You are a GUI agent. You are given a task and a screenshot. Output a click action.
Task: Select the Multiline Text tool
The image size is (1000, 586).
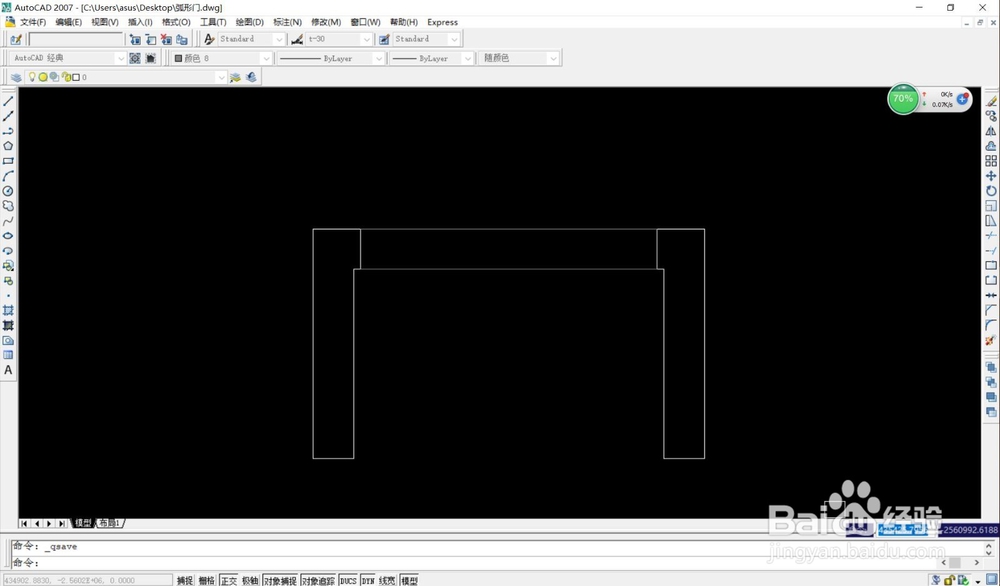[x=8, y=370]
